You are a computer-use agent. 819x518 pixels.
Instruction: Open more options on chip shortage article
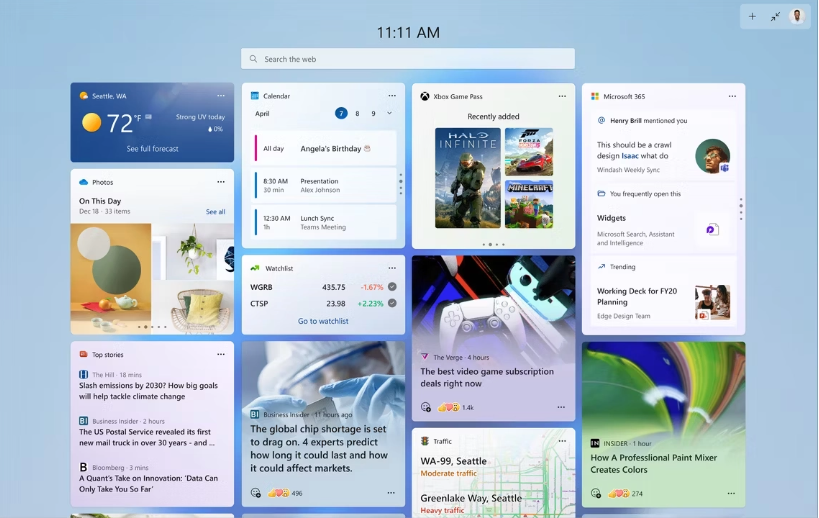tap(391, 493)
